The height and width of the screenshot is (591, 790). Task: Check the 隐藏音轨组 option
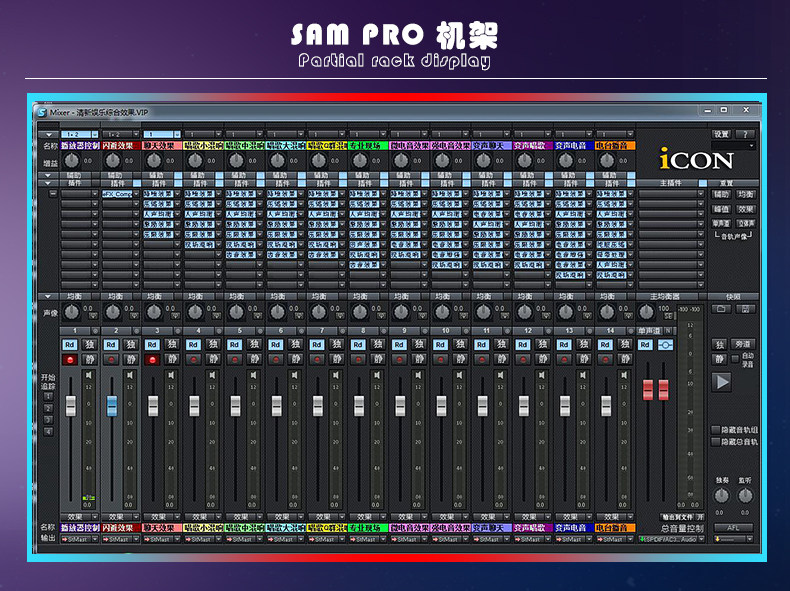tap(715, 430)
